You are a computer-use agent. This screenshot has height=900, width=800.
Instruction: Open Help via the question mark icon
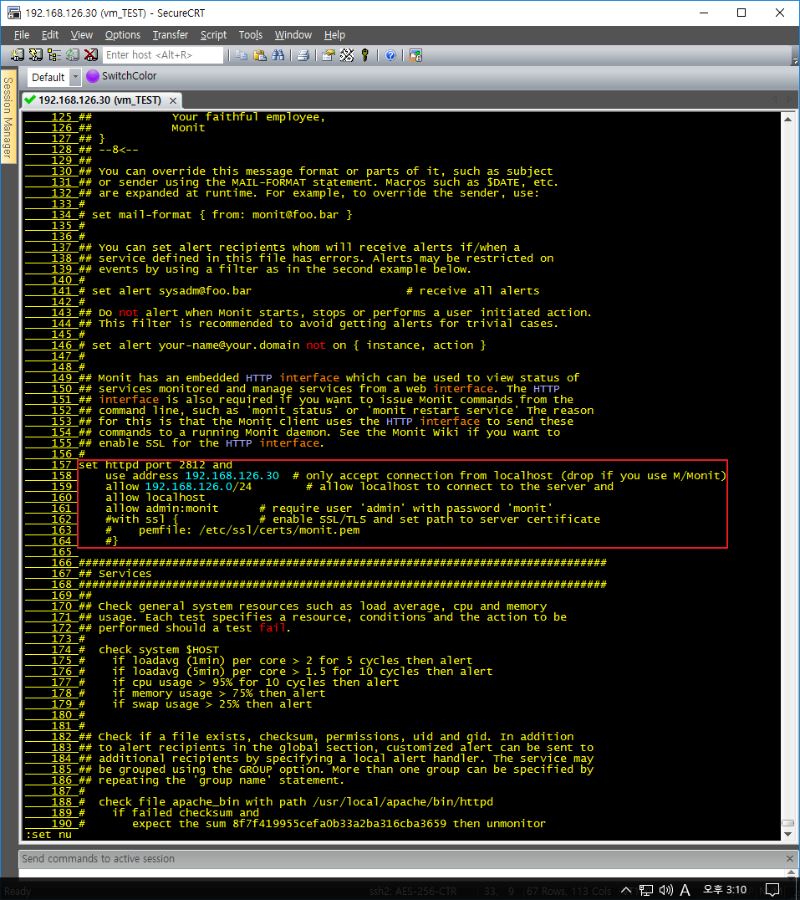point(390,55)
